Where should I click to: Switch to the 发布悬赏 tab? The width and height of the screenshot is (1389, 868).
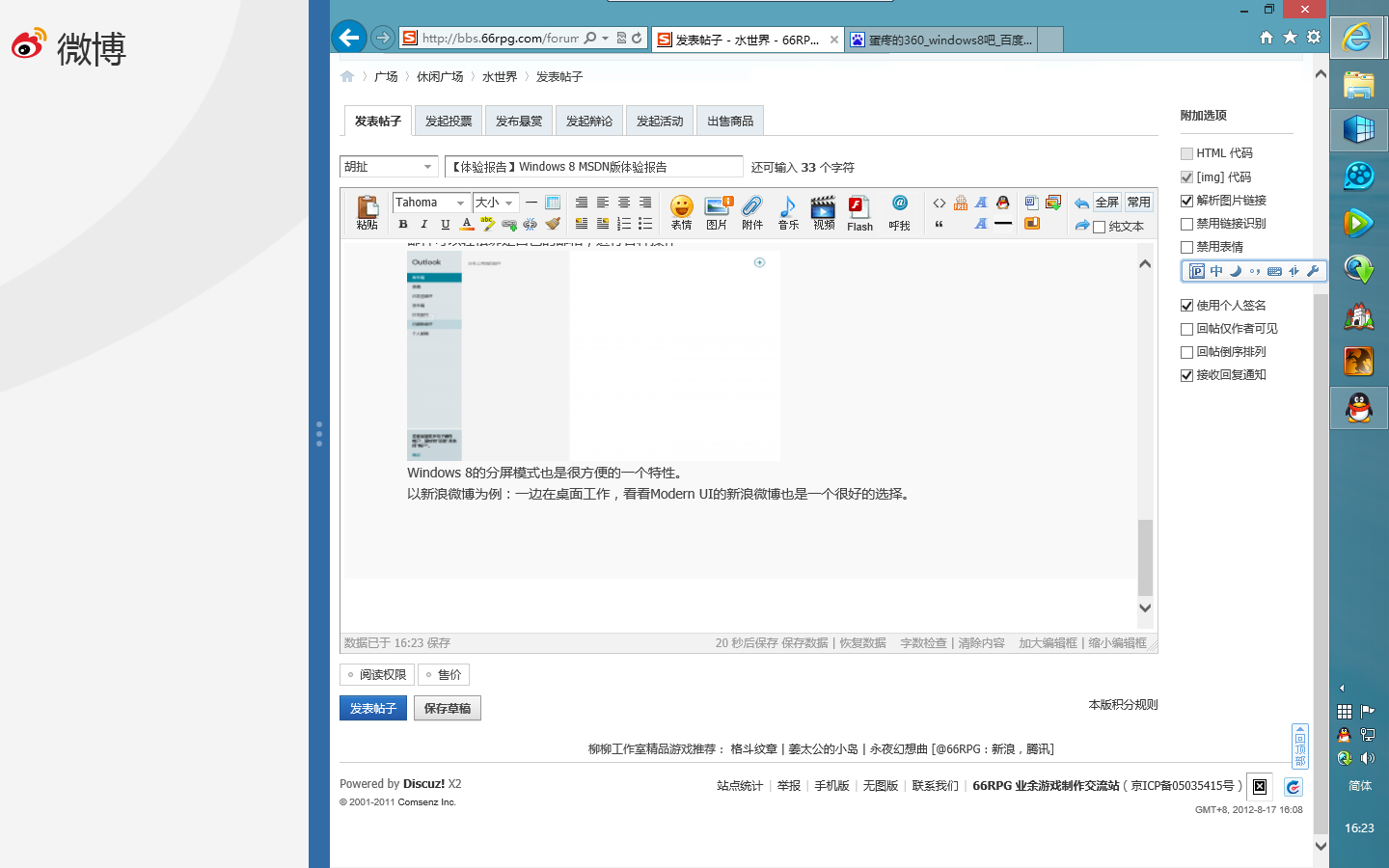[519, 121]
